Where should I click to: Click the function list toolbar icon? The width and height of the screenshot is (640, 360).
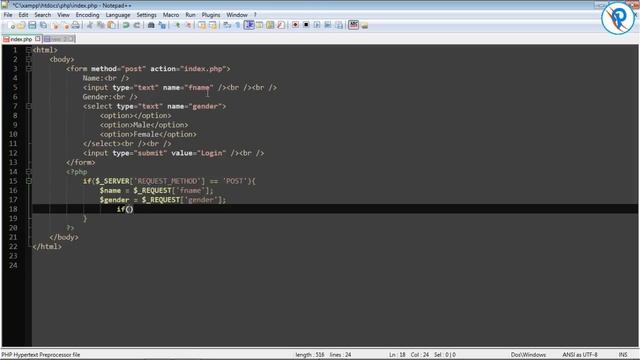tap(281, 25)
